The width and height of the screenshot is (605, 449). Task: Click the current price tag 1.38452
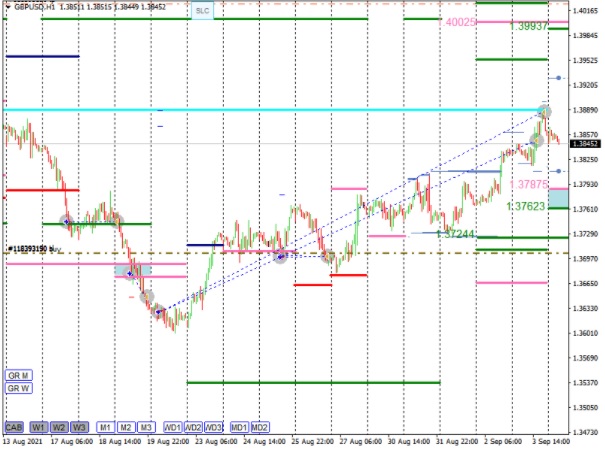coord(584,144)
